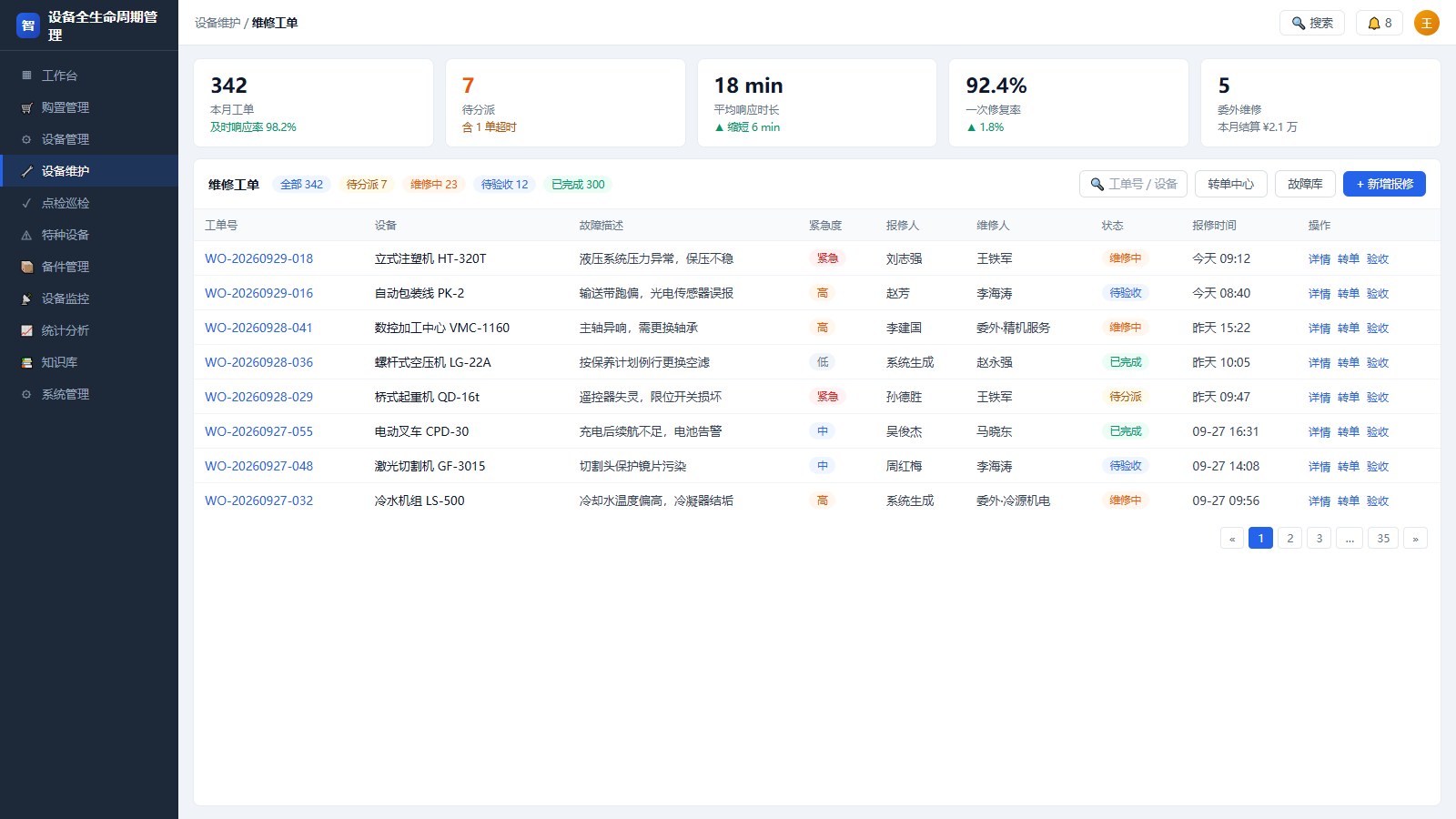Viewport: 1456px width, 819px height.
Task: Focus the 工单号 / 设备 search field
Action: click(x=1133, y=184)
